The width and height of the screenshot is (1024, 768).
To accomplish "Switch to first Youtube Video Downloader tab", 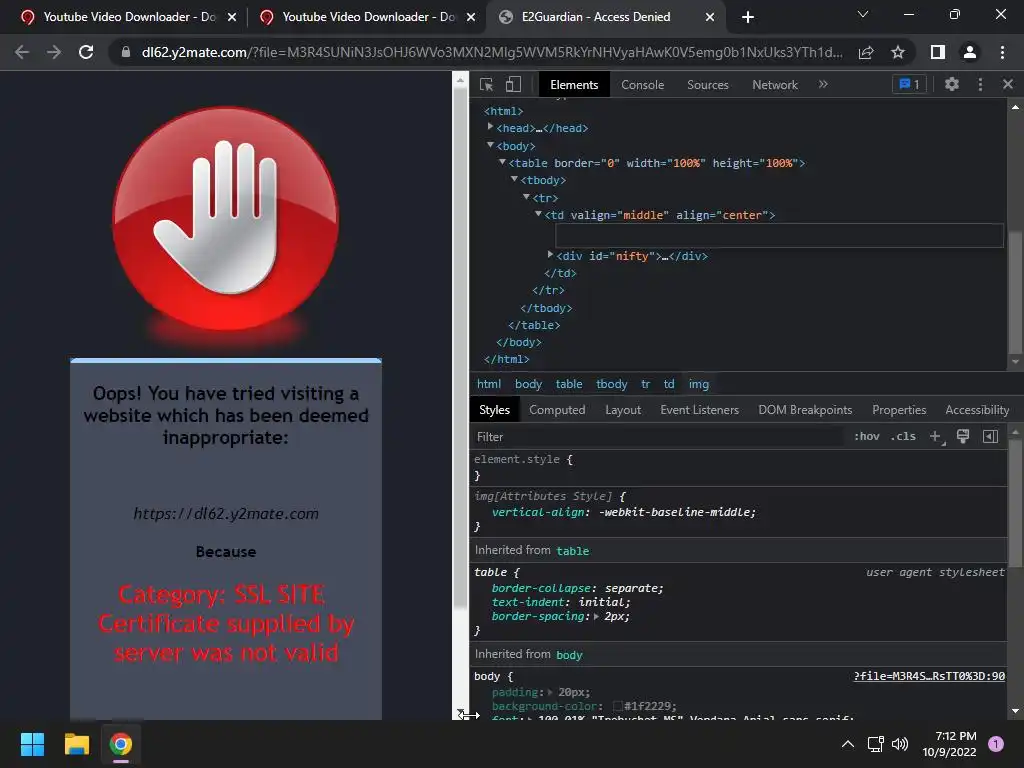I will click(x=129, y=17).
